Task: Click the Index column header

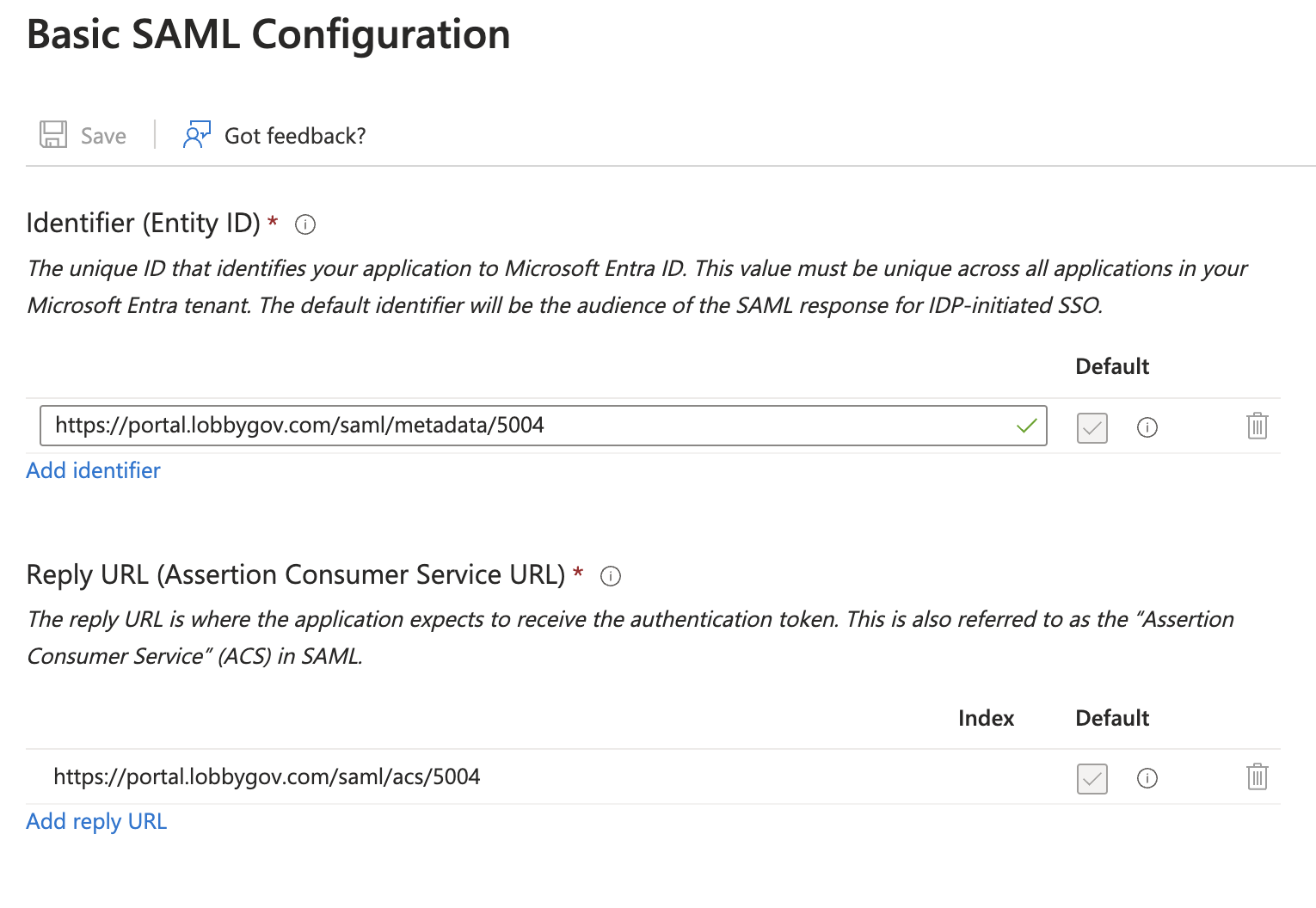Action: [986, 718]
